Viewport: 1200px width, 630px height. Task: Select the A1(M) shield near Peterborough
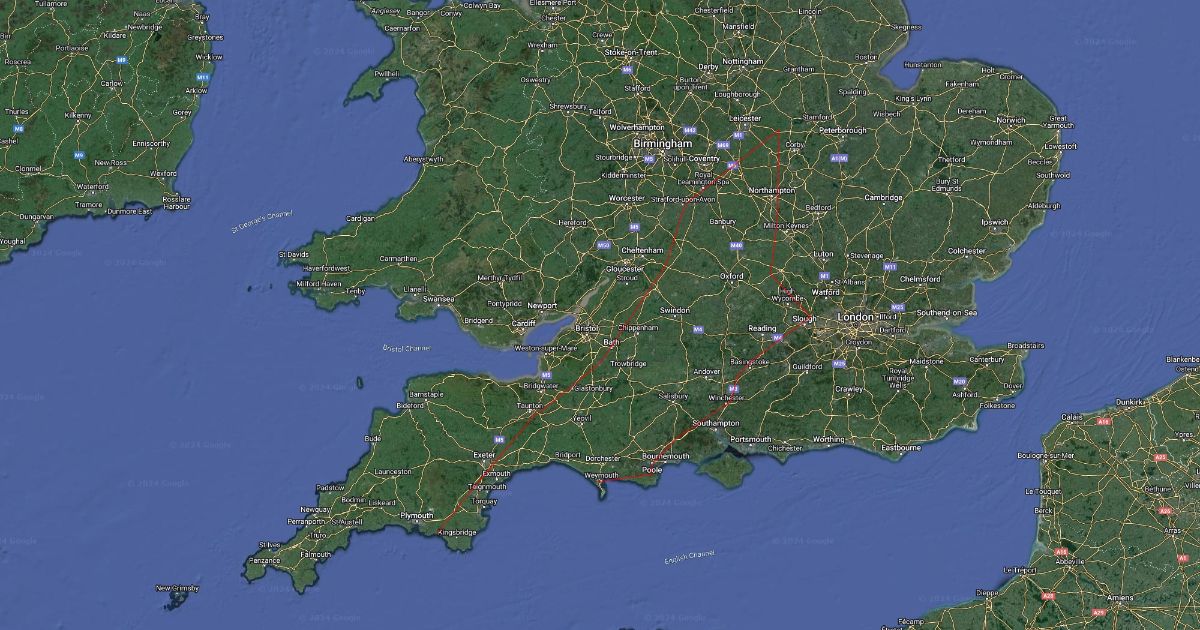[x=841, y=157]
